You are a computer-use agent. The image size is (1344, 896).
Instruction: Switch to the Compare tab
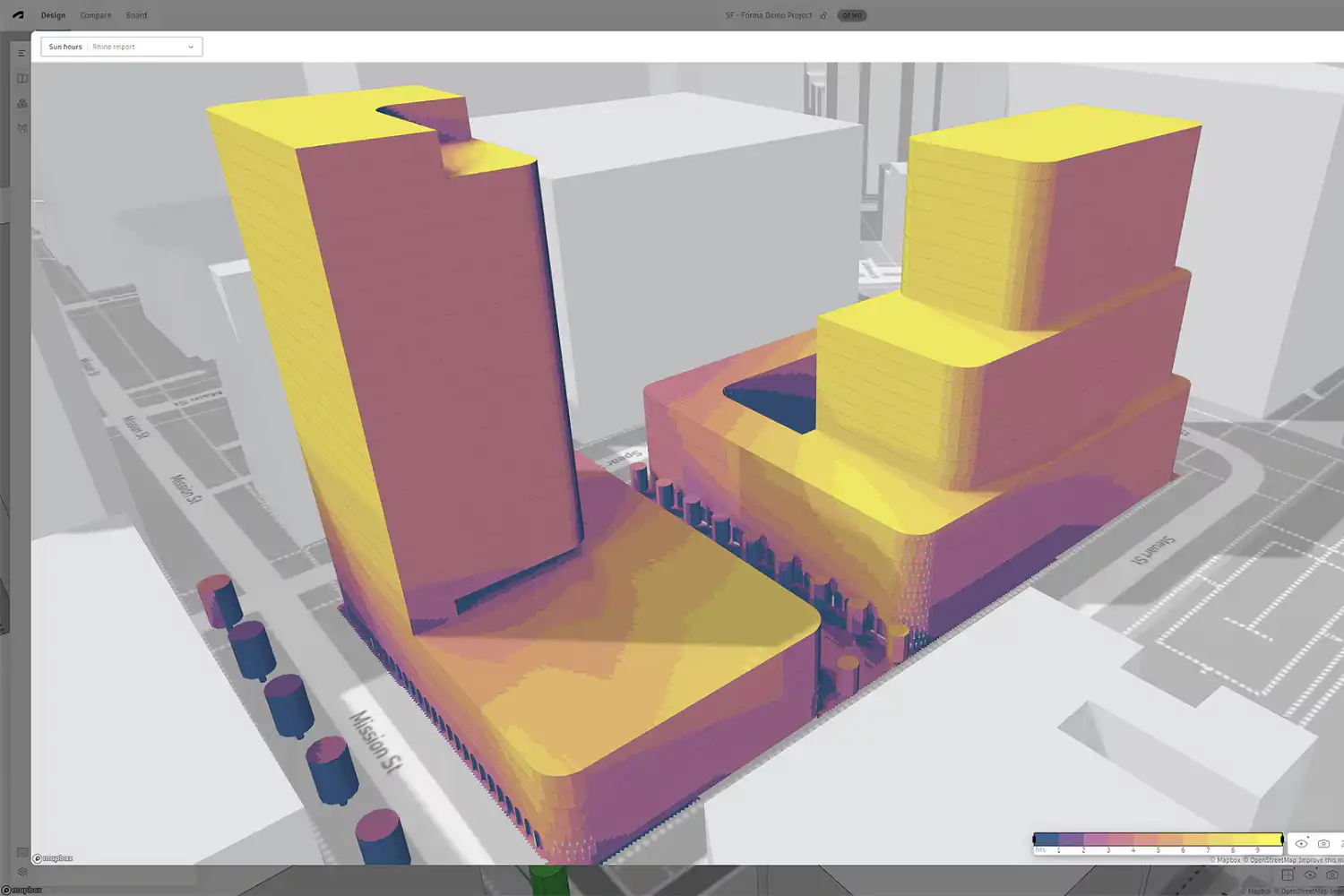(95, 15)
